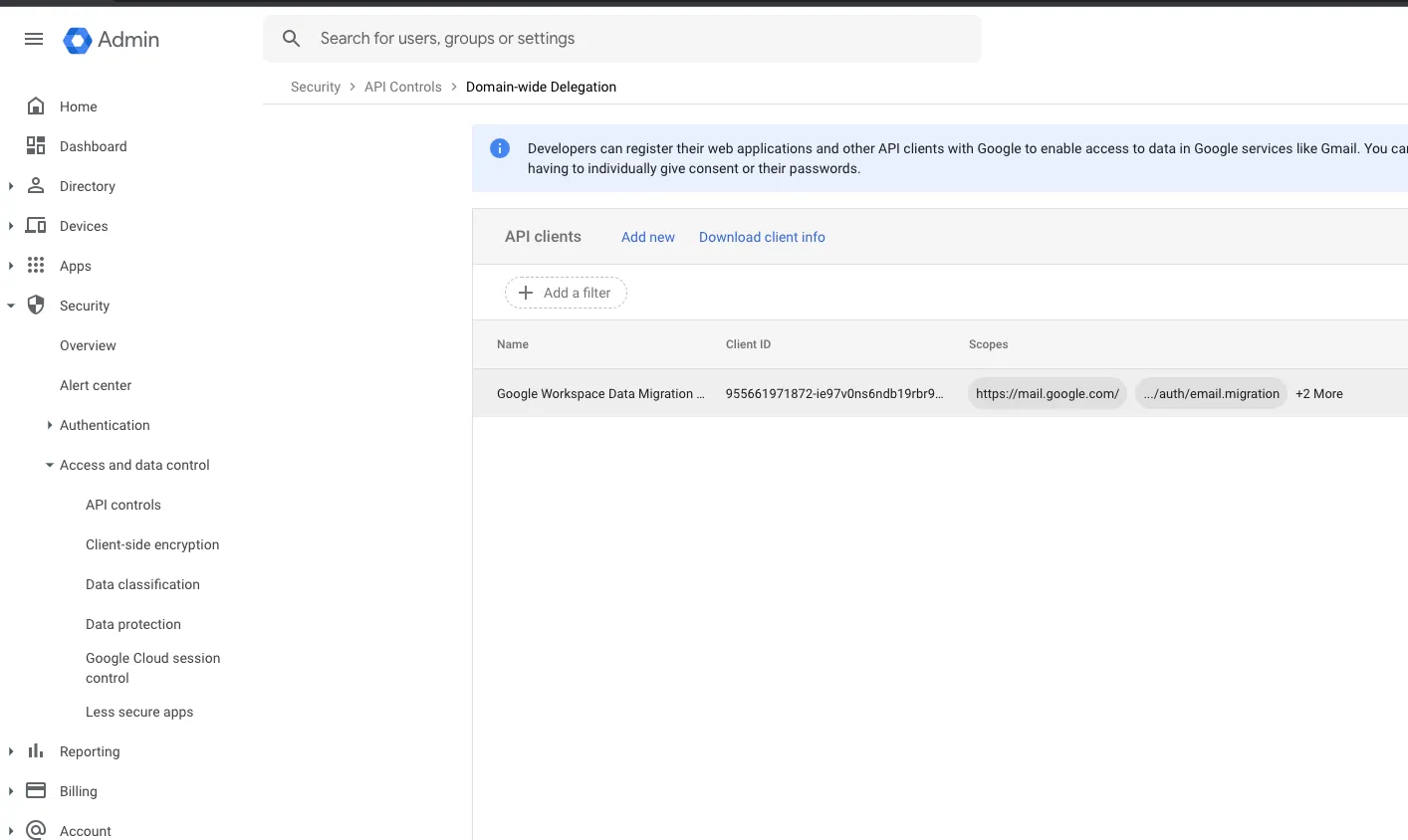Screen dimensions: 1408x840
Task: Open Security Overview page
Action: (x=88, y=345)
